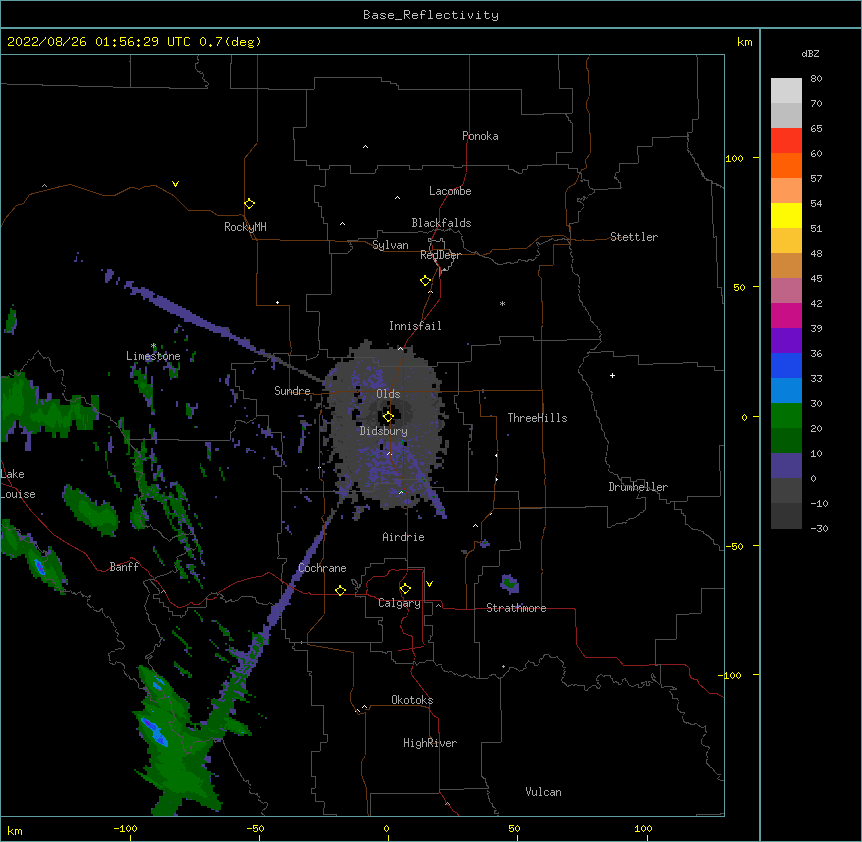Click the Olds town label

click(388, 394)
